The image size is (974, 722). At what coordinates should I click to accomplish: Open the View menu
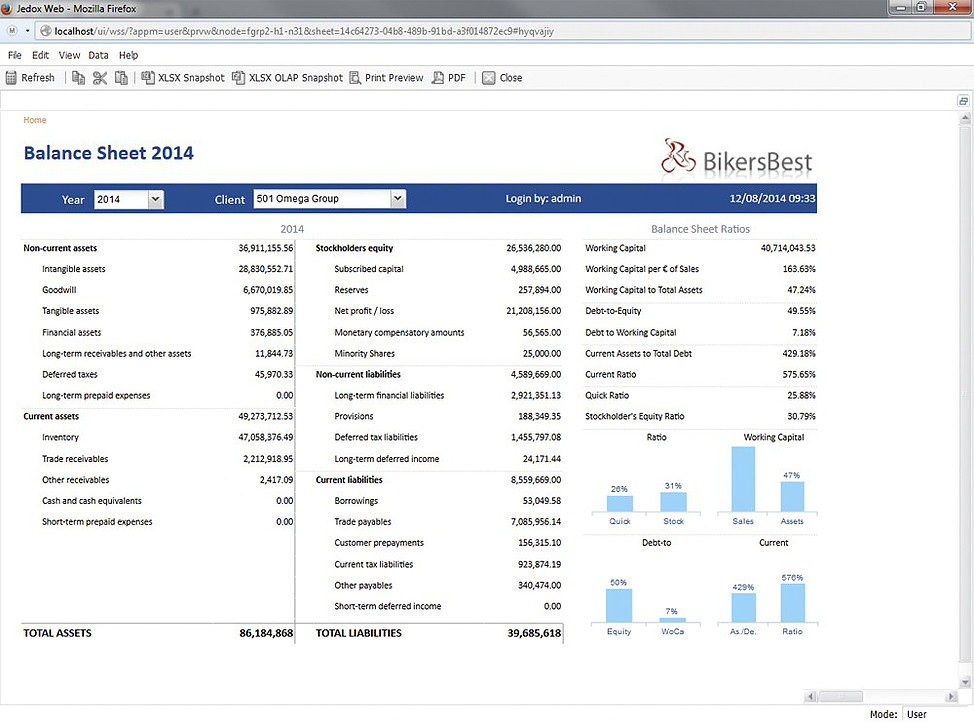pyautogui.click(x=69, y=56)
